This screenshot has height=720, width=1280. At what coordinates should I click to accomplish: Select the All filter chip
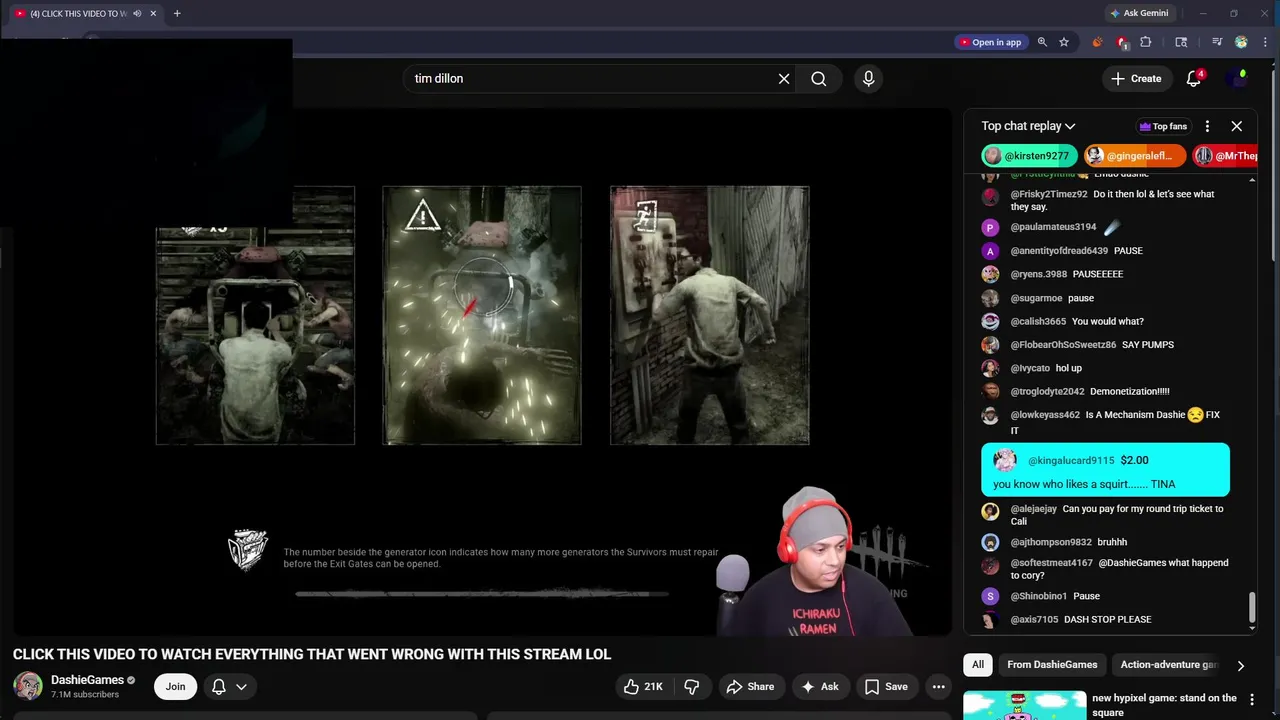(x=978, y=665)
